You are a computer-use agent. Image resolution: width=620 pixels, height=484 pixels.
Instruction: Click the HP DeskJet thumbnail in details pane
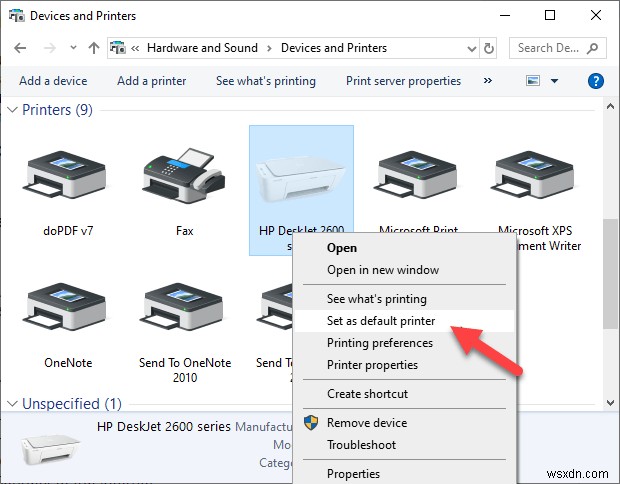click(50, 450)
